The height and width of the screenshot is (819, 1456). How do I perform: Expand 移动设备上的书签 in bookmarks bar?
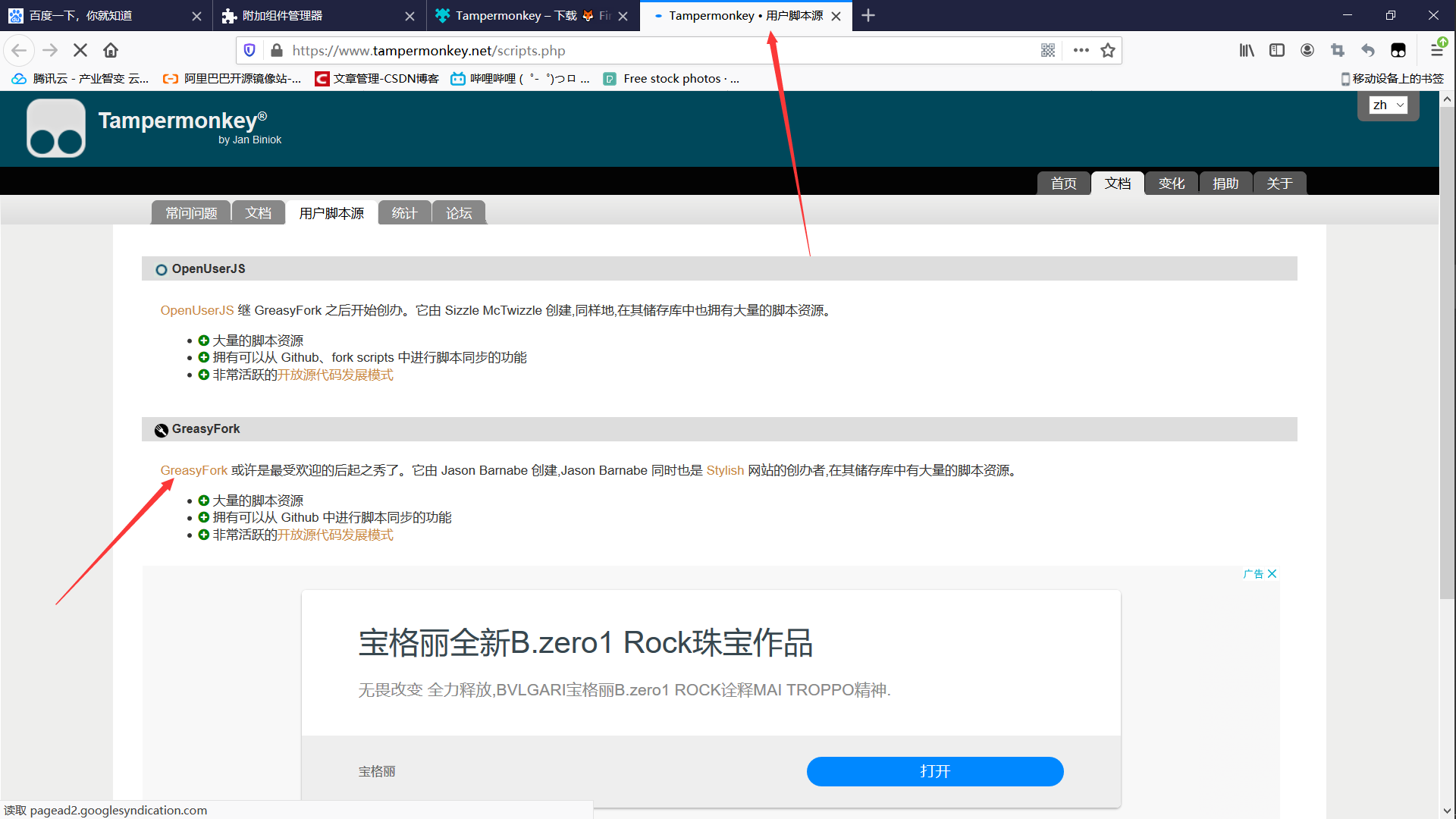click(1392, 77)
